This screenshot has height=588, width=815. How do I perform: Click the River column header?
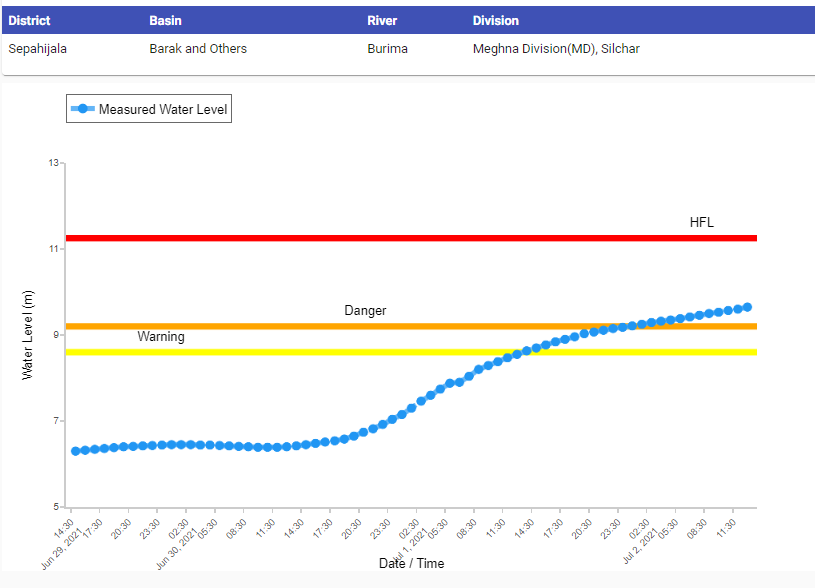[382, 21]
